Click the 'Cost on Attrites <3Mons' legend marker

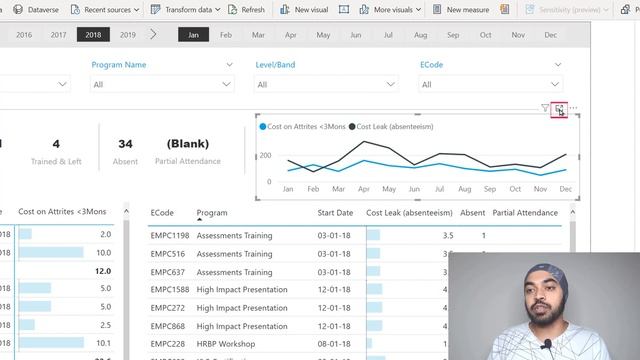[x=263, y=127]
